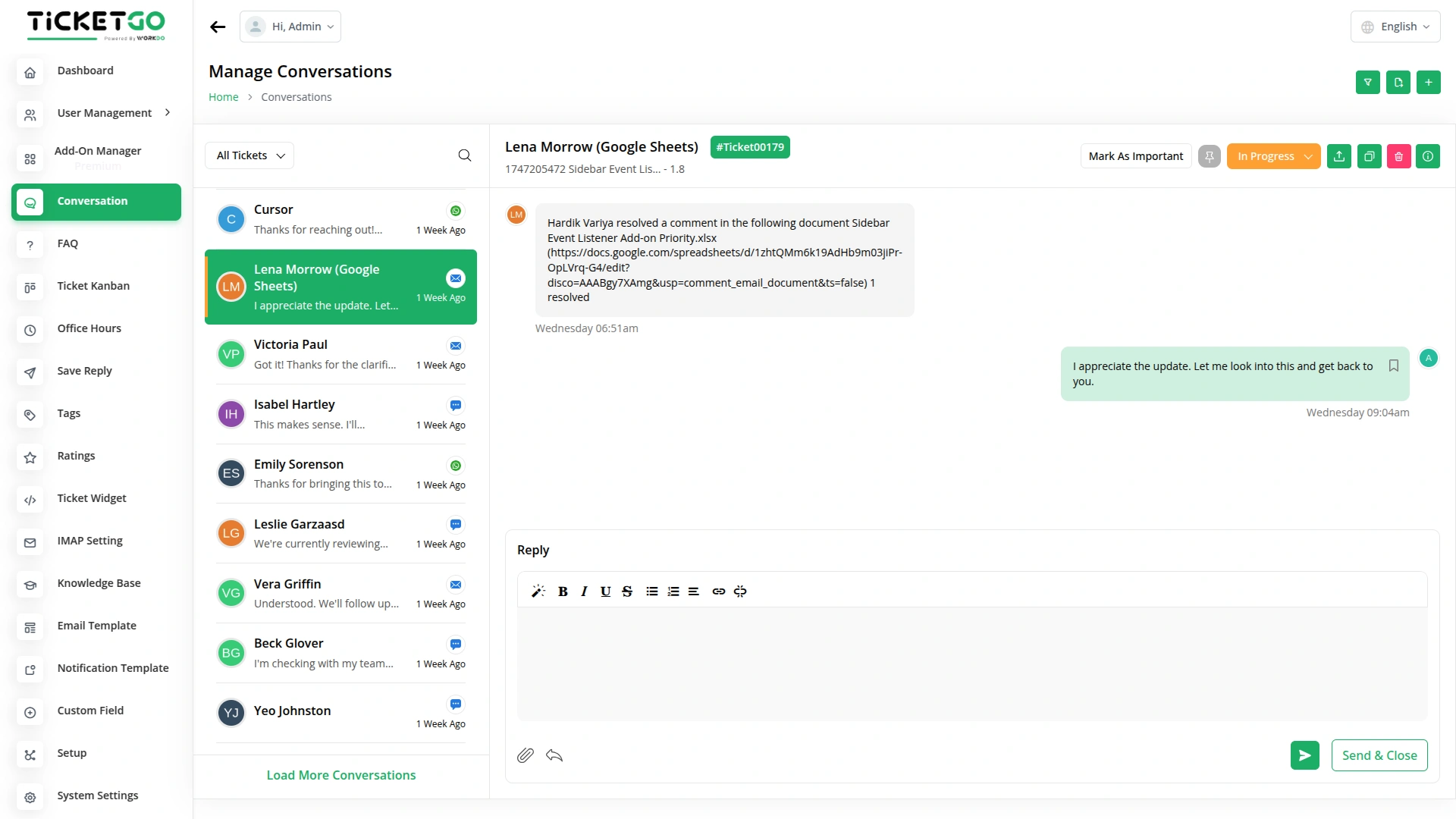The image size is (1456, 819).
Task: Click Load More Conversations link
Action: (341, 775)
